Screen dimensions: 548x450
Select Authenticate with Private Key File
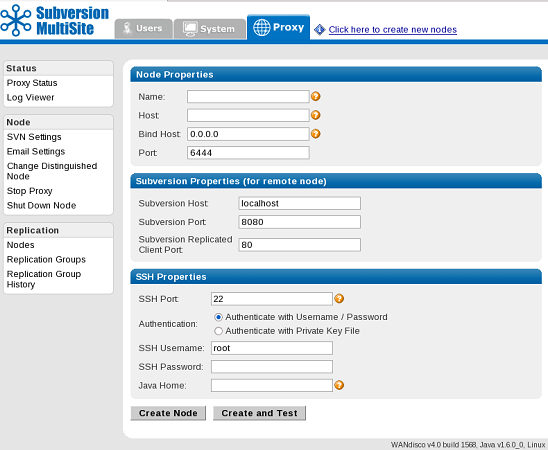(x=218, y=331)
